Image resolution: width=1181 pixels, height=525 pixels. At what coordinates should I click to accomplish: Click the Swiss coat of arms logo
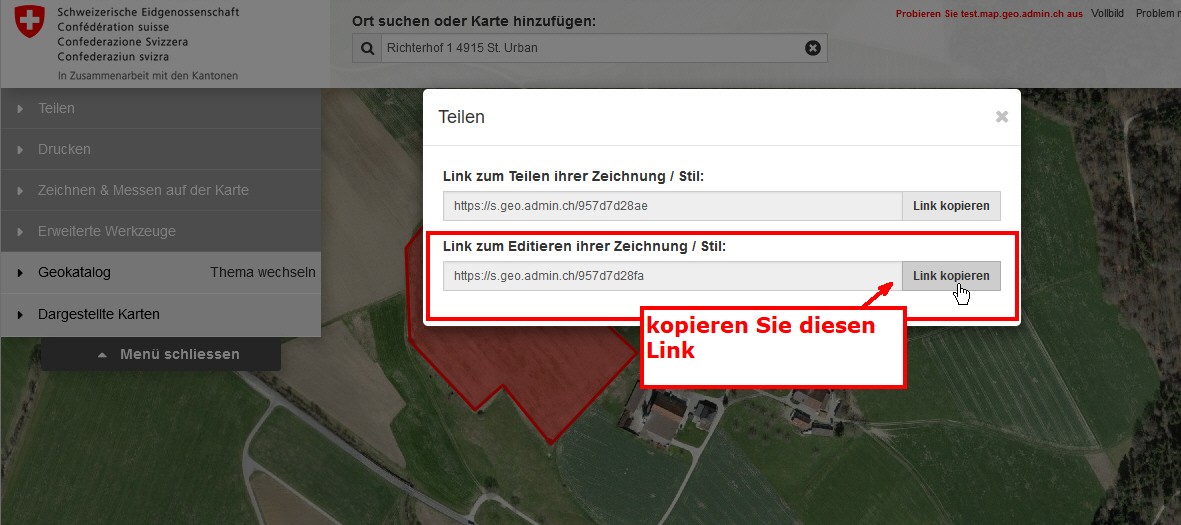(30, 21)
